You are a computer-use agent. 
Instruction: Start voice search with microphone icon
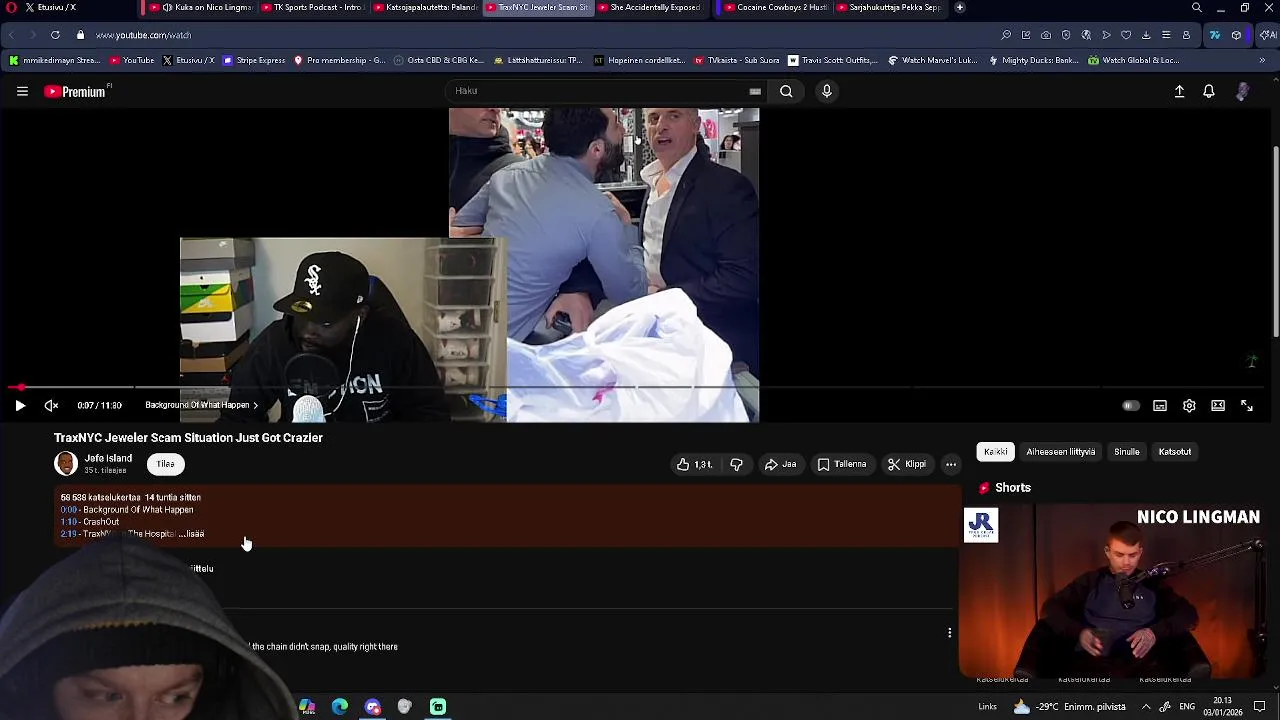click(x=826, y=91)
